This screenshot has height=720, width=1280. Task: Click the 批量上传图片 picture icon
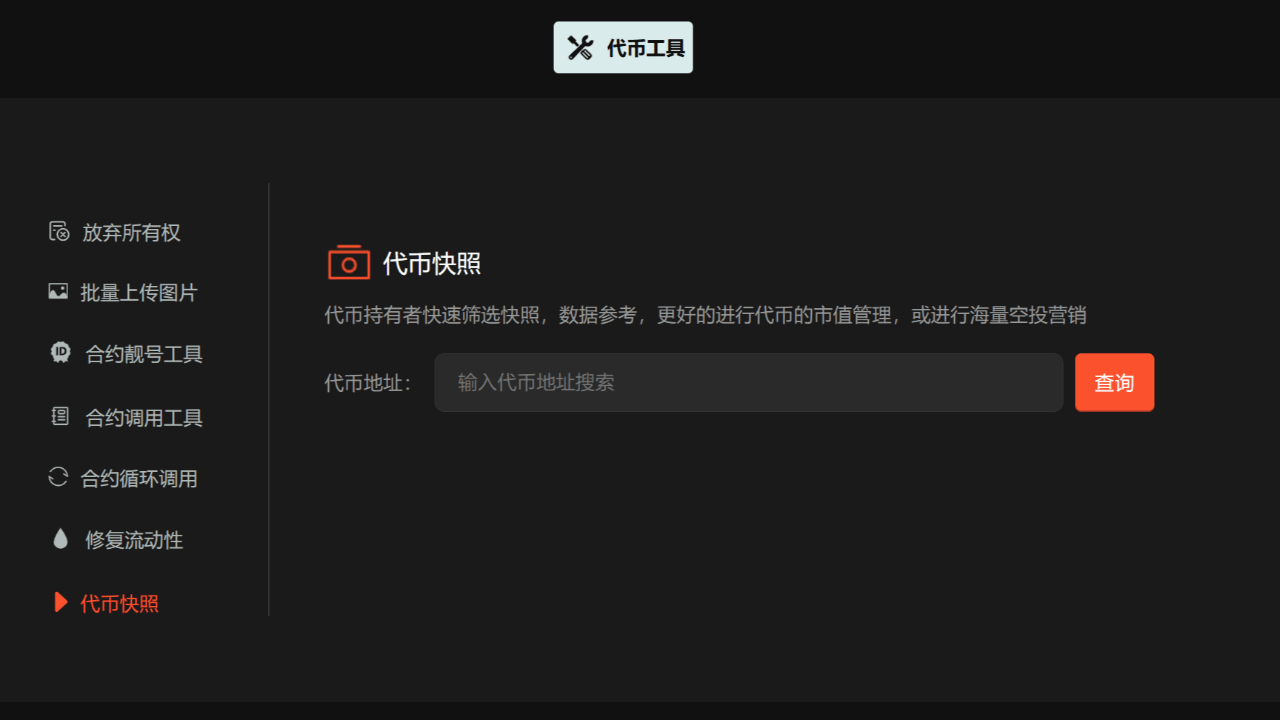[58, 292]
